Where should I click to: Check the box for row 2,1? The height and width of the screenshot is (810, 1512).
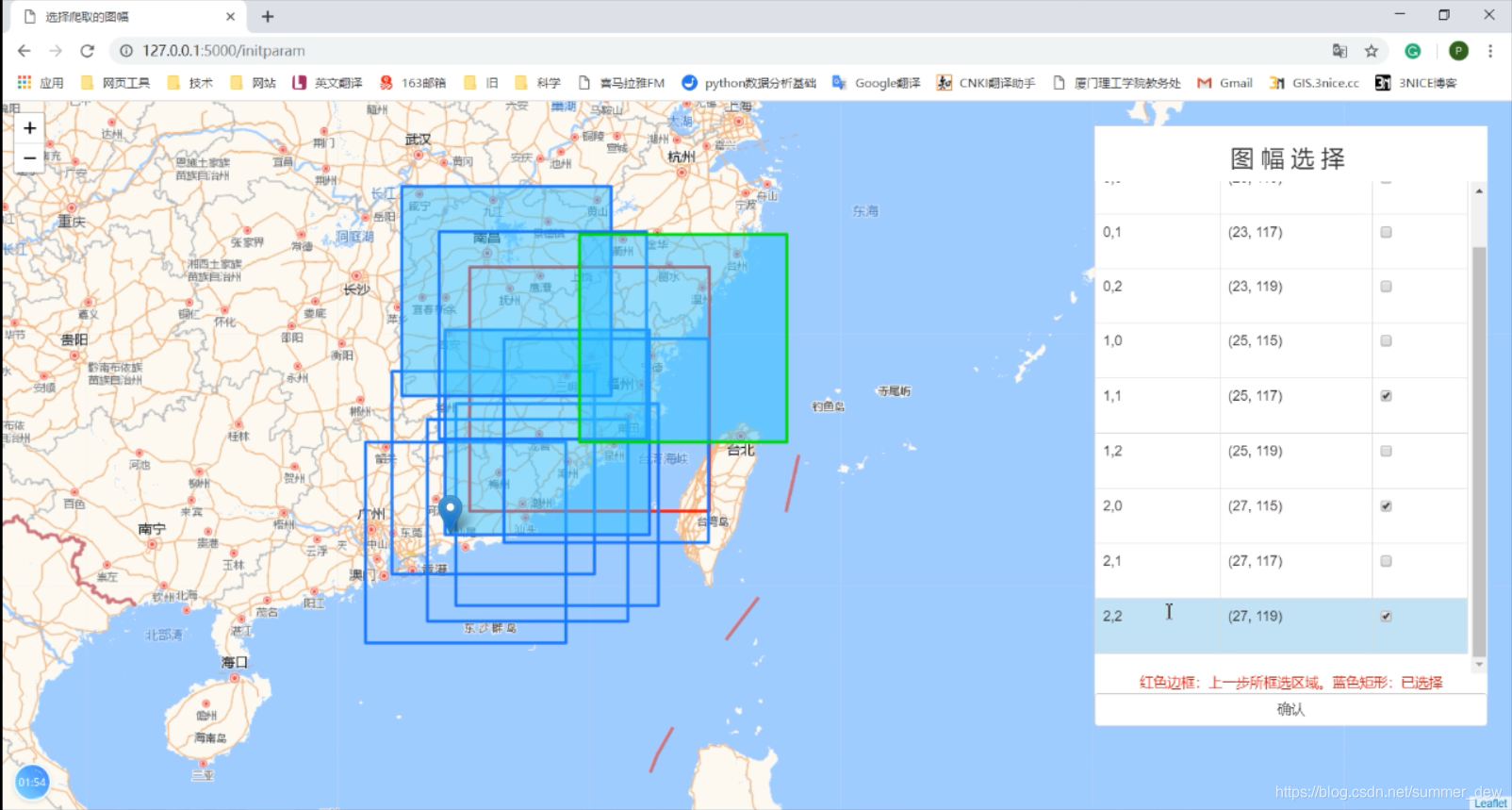[x=1386, y=561]
